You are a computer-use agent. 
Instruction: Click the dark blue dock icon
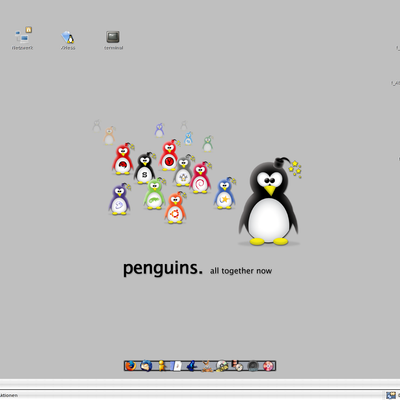pos(192,366)
